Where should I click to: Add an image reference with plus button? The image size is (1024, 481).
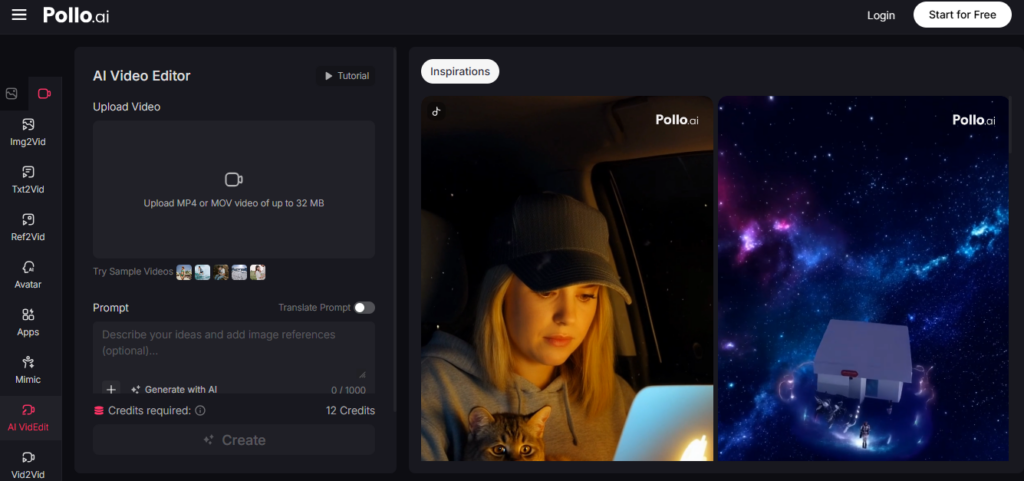click(x=111, y=390)
